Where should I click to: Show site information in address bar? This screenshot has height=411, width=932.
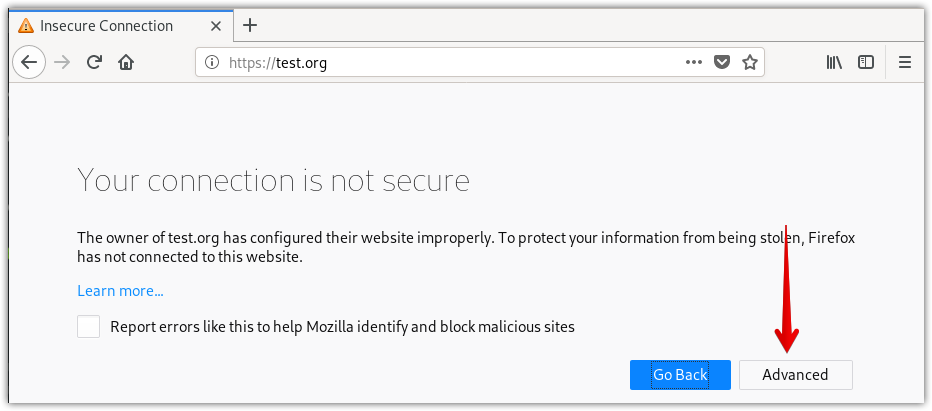point(211,63)
